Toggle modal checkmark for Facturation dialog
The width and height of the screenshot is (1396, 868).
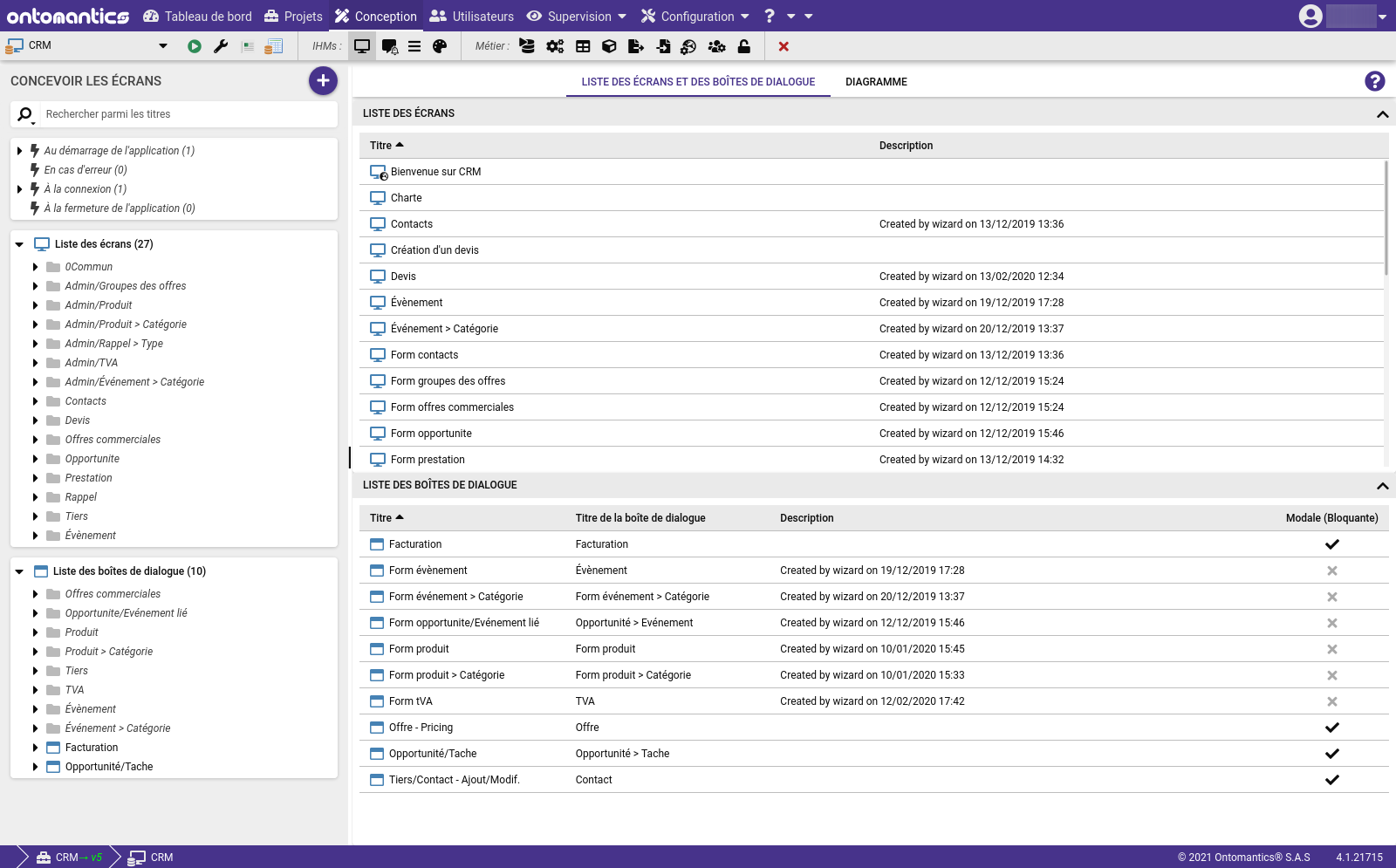coord(1331,544)
